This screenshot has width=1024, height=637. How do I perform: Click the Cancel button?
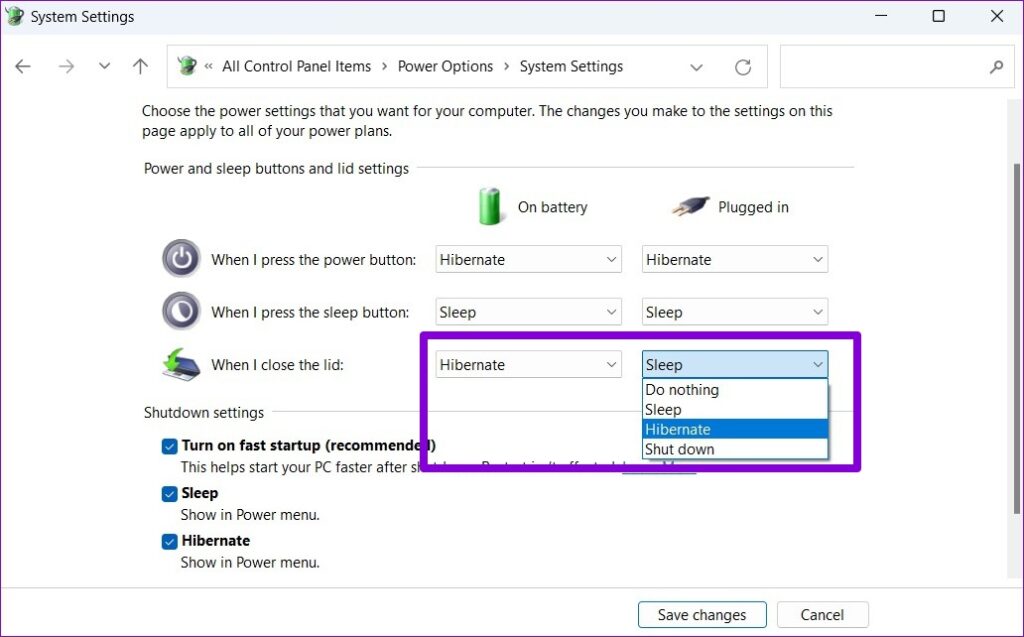click(822, 614)
